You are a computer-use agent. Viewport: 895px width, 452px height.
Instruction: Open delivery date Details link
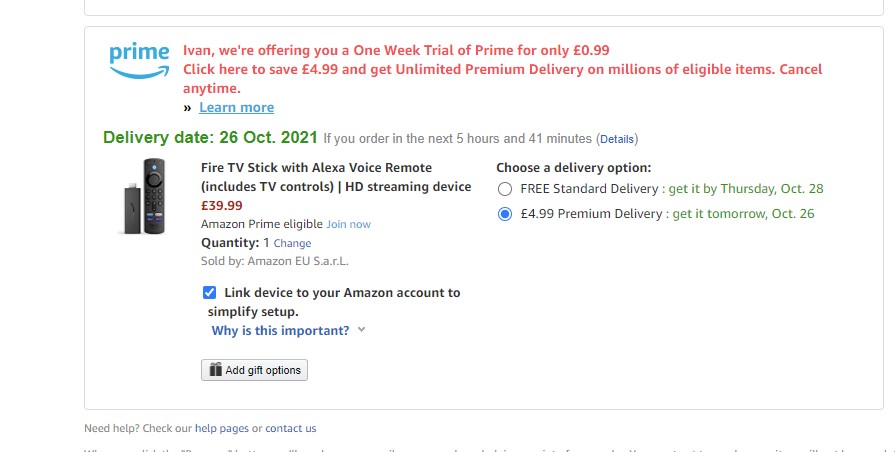point(616,139)
